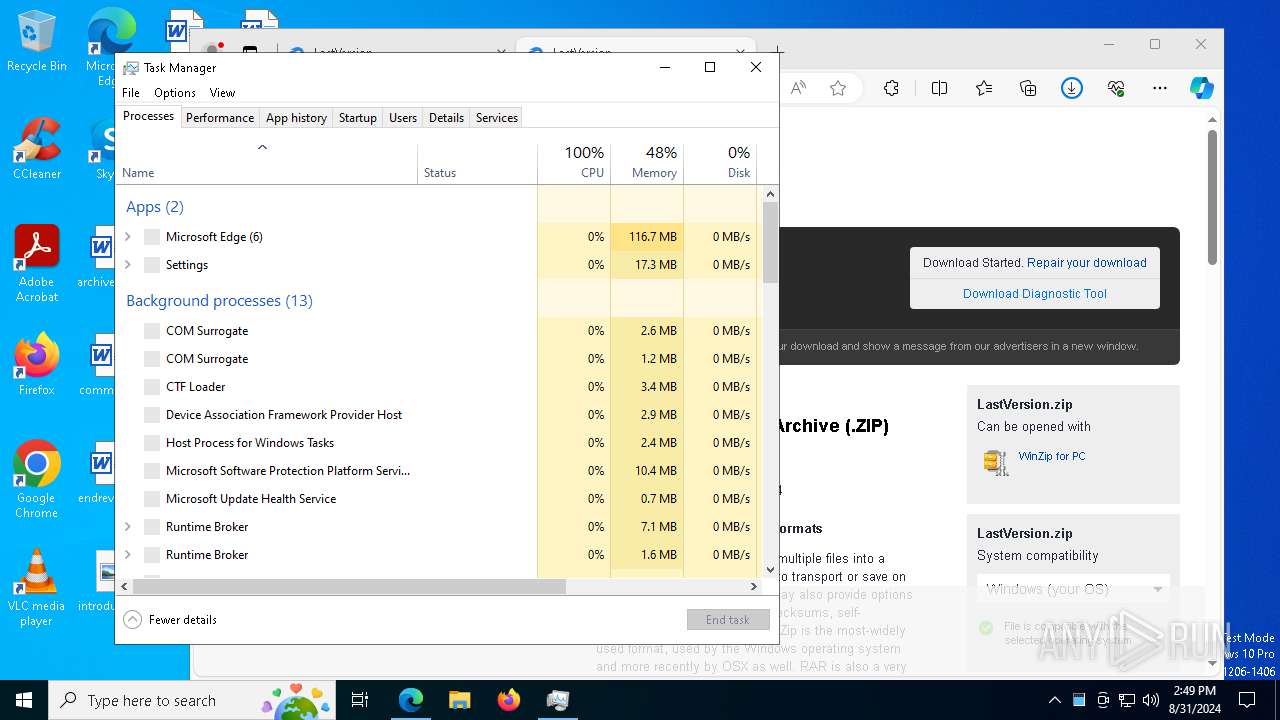Click WinZip for PC link
The width and height of the screenshot is (1280, 720).
pyautogui.click(x=1052, y=456)
